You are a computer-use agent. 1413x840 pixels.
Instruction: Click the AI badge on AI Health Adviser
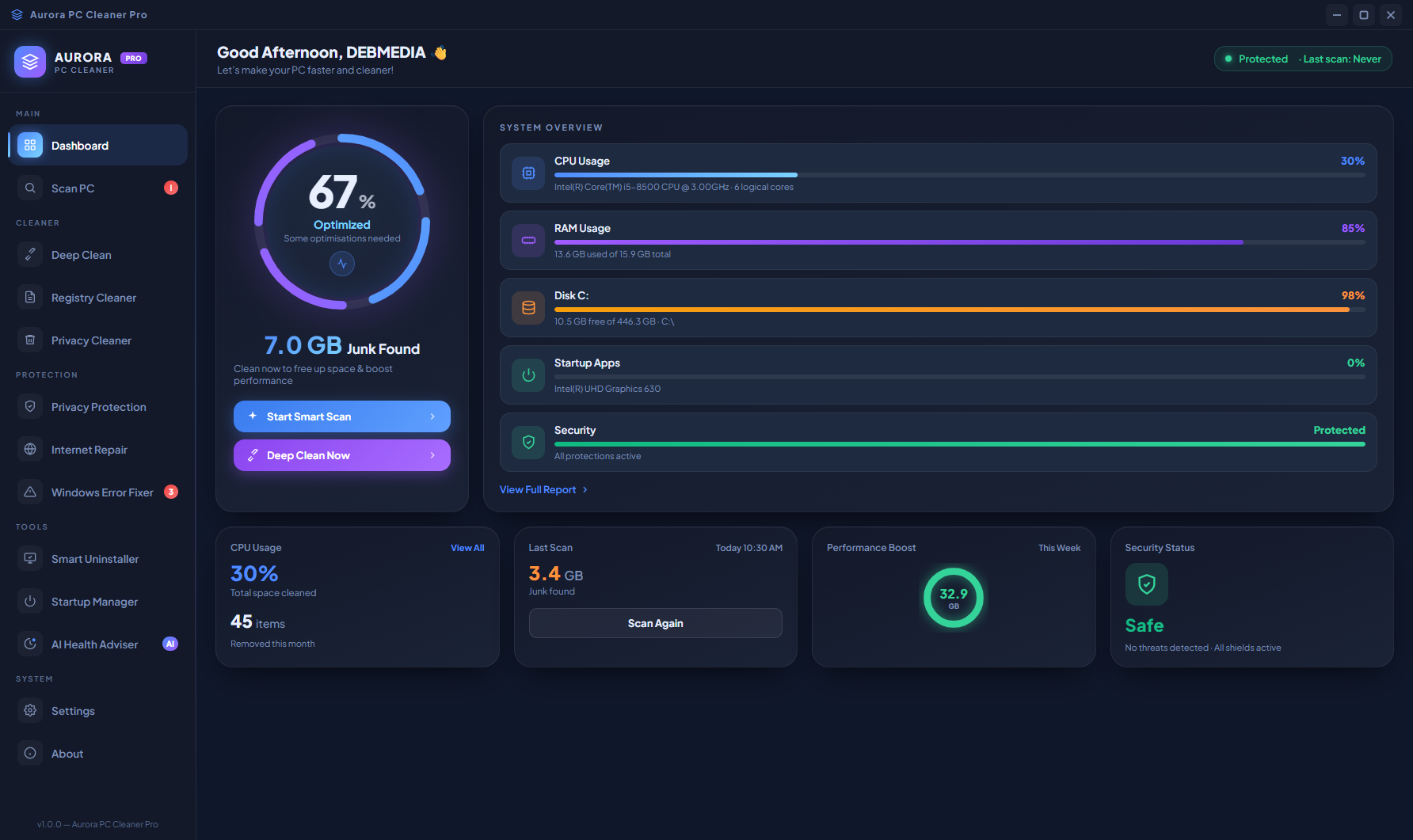click(x=170, y=644)
